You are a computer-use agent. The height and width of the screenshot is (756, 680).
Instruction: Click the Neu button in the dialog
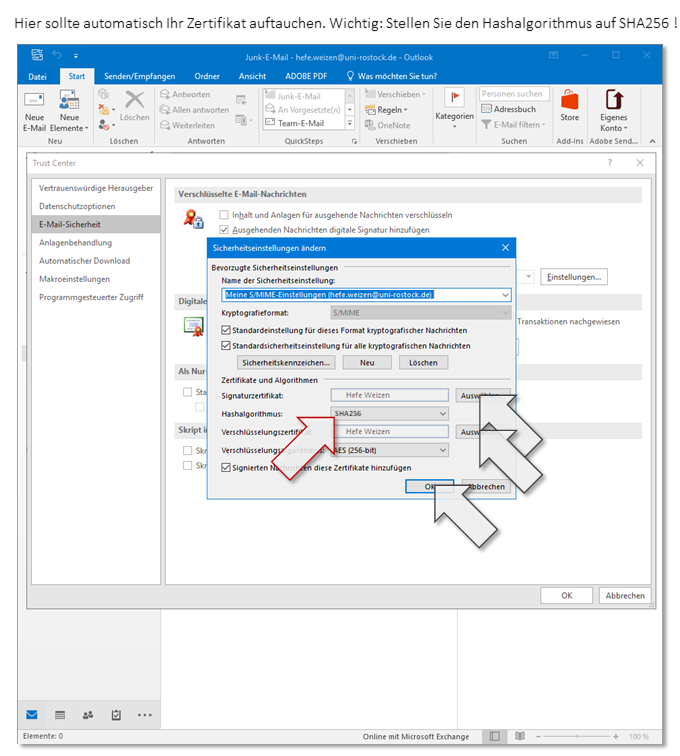point(367,363)
